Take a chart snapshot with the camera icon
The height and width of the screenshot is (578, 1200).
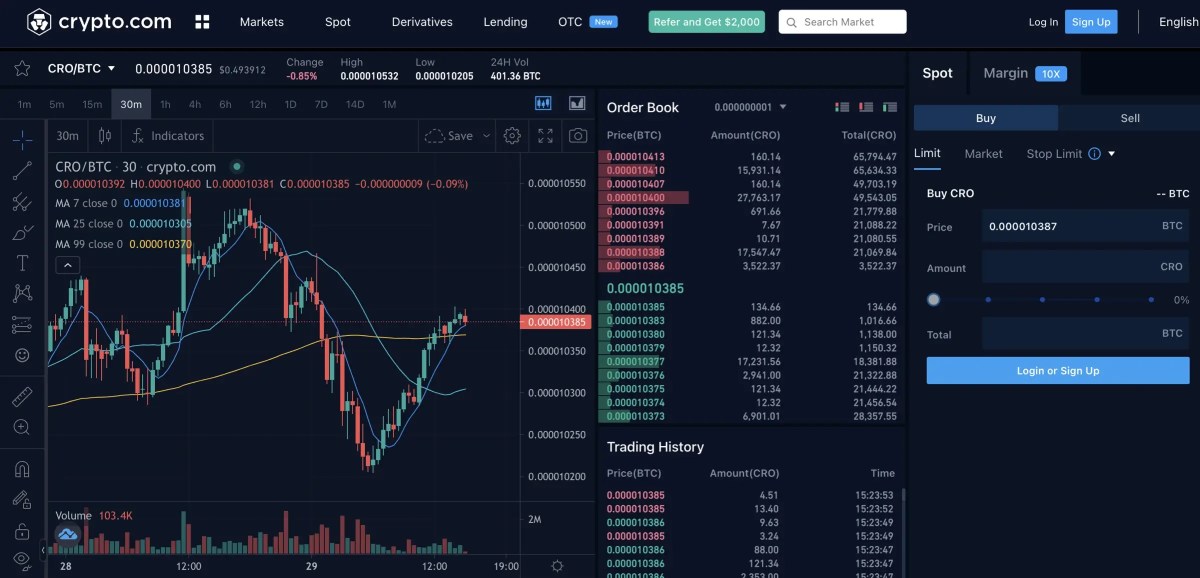(578, 136)
